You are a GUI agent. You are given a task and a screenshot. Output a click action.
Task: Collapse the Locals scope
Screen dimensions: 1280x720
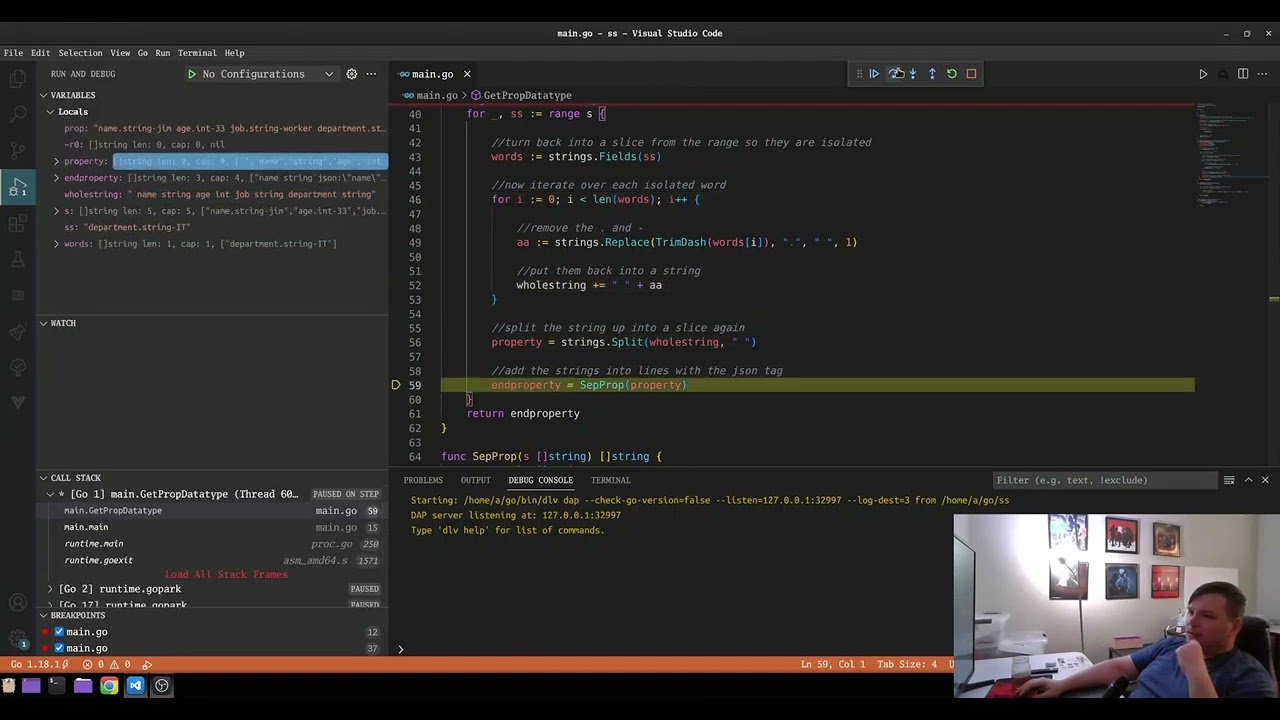50,112
